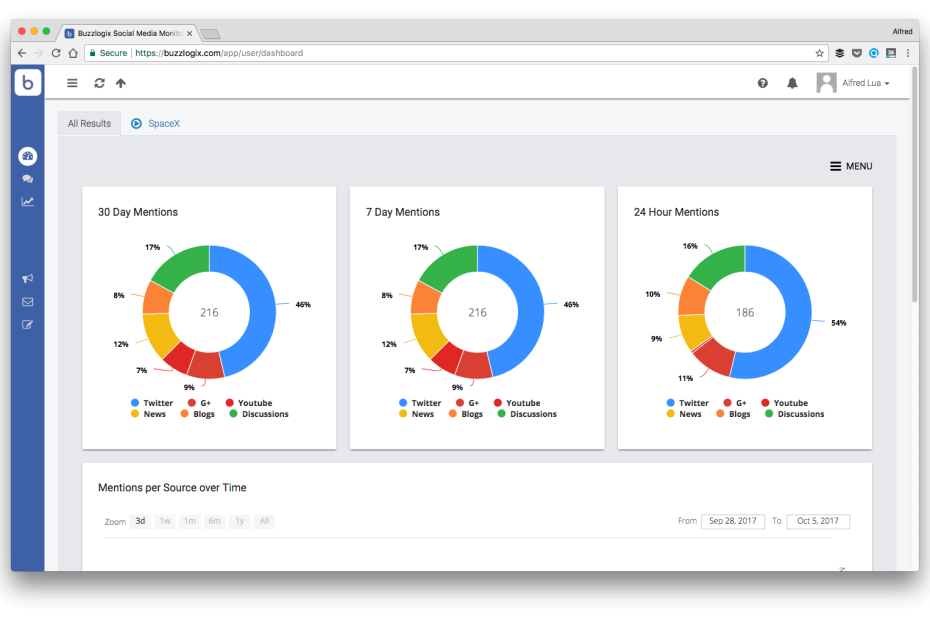
Task: Switch to the SpaceX tab
Action: 164,123
